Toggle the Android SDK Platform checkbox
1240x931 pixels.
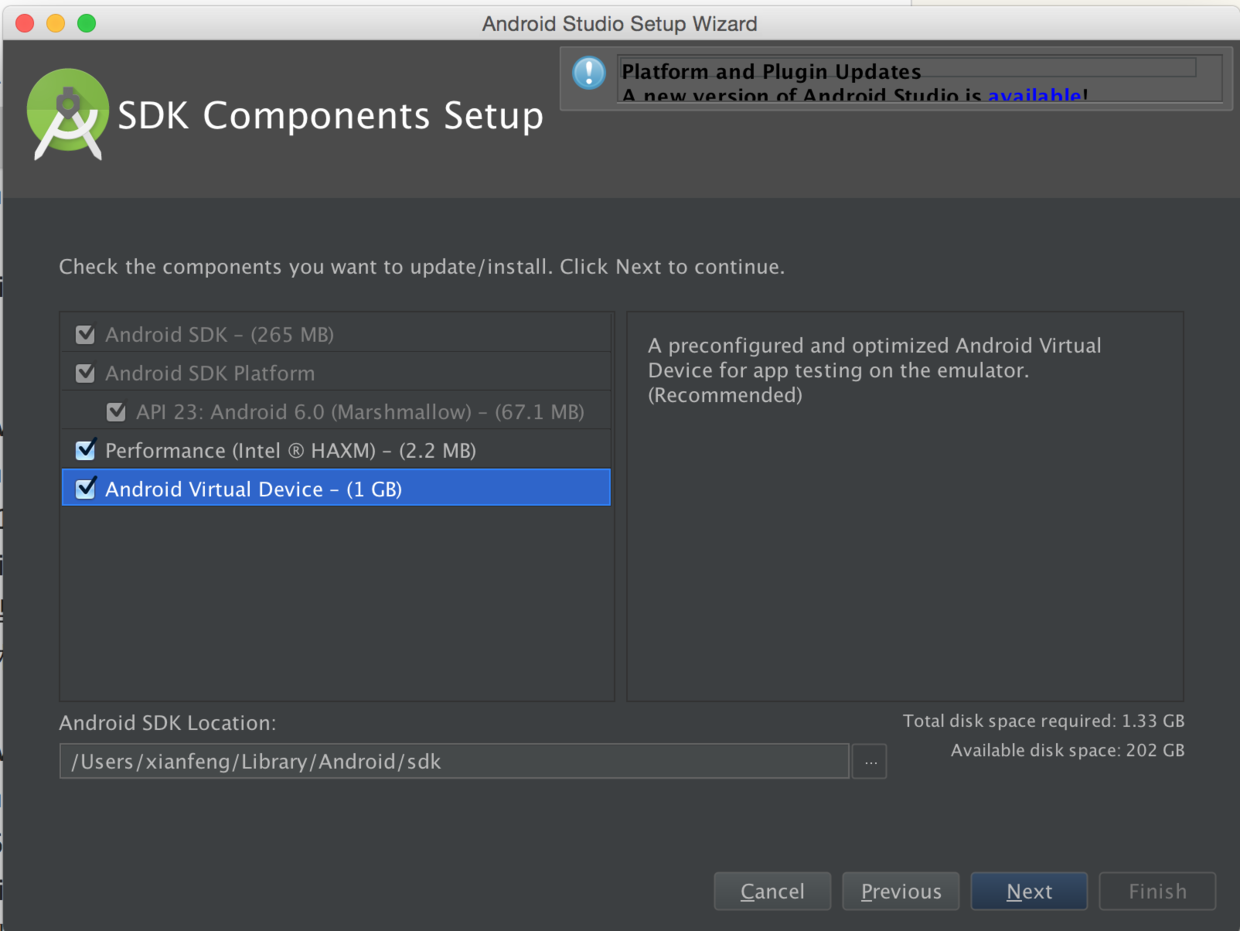86,373
